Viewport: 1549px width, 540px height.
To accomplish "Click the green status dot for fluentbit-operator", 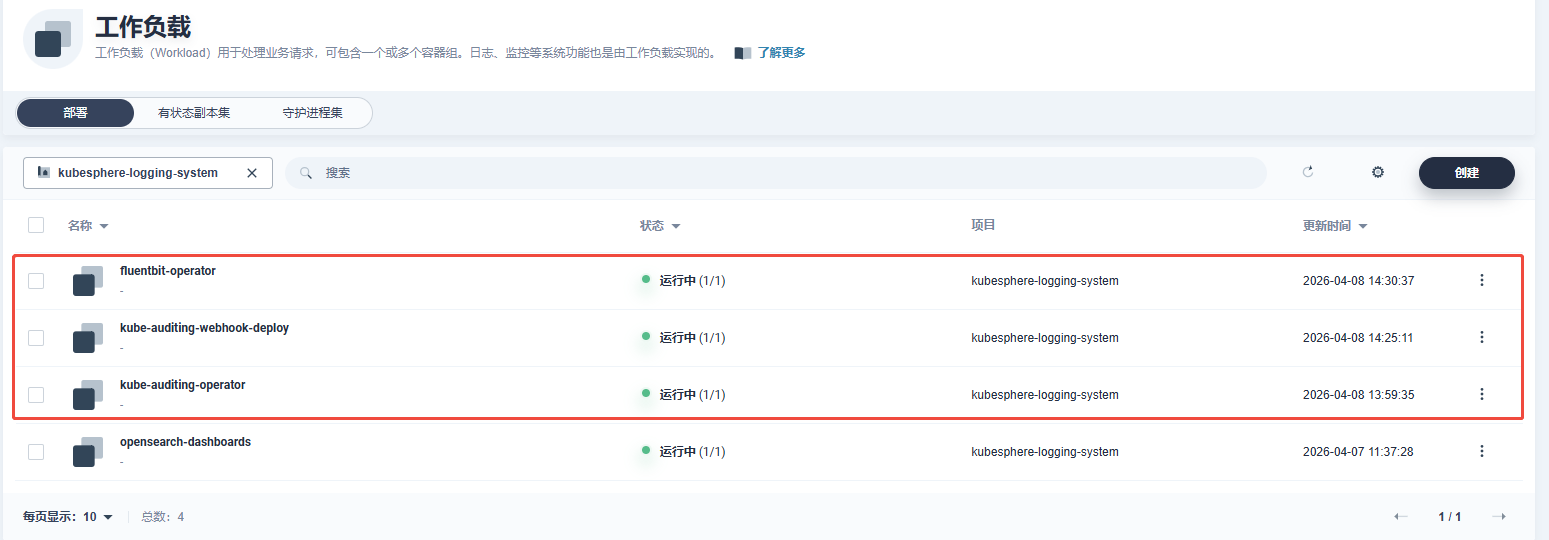I will tap(646, 279).
